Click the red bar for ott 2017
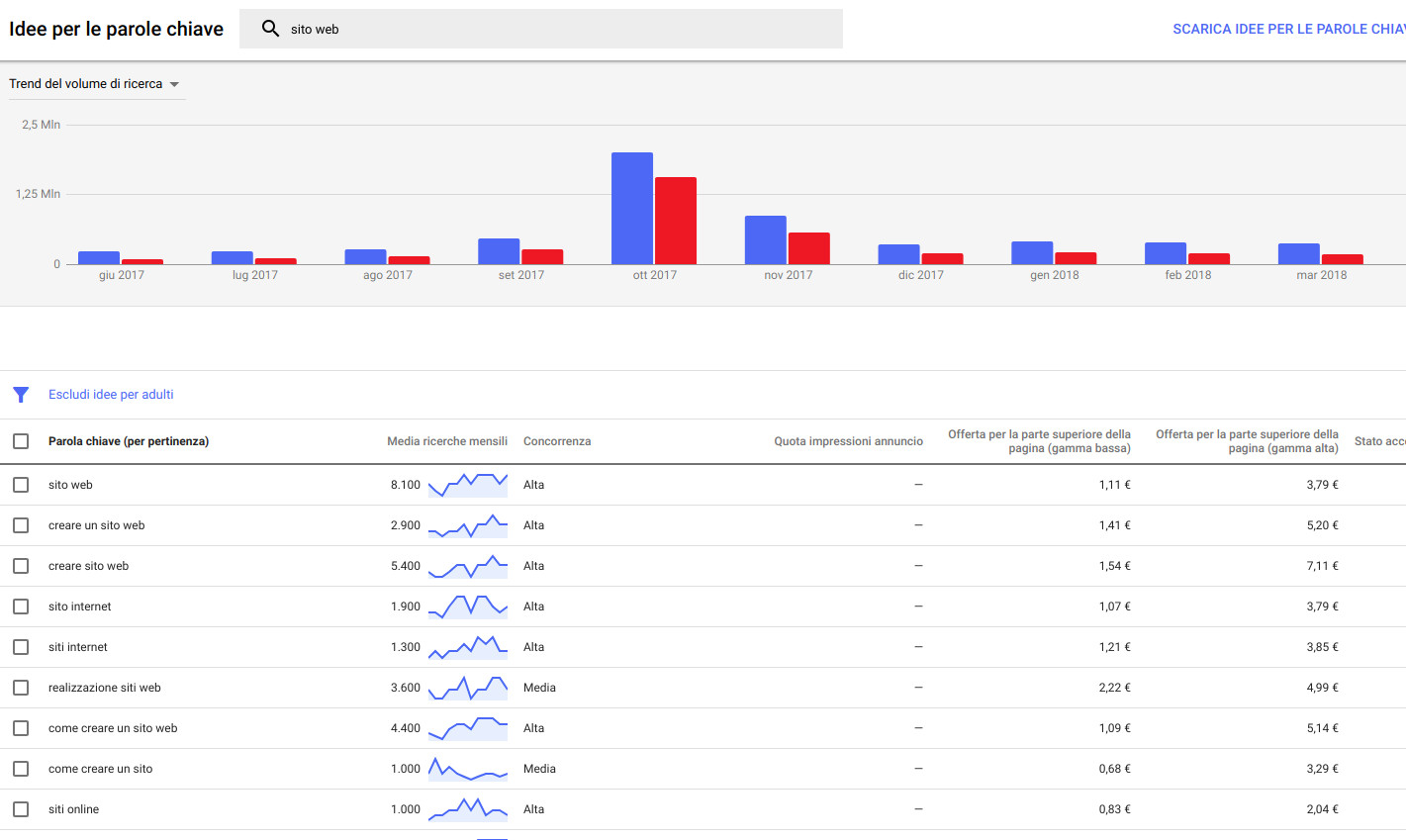This screenshot has height=840, width=1406. pyautogui.click(x=676, y=221)
